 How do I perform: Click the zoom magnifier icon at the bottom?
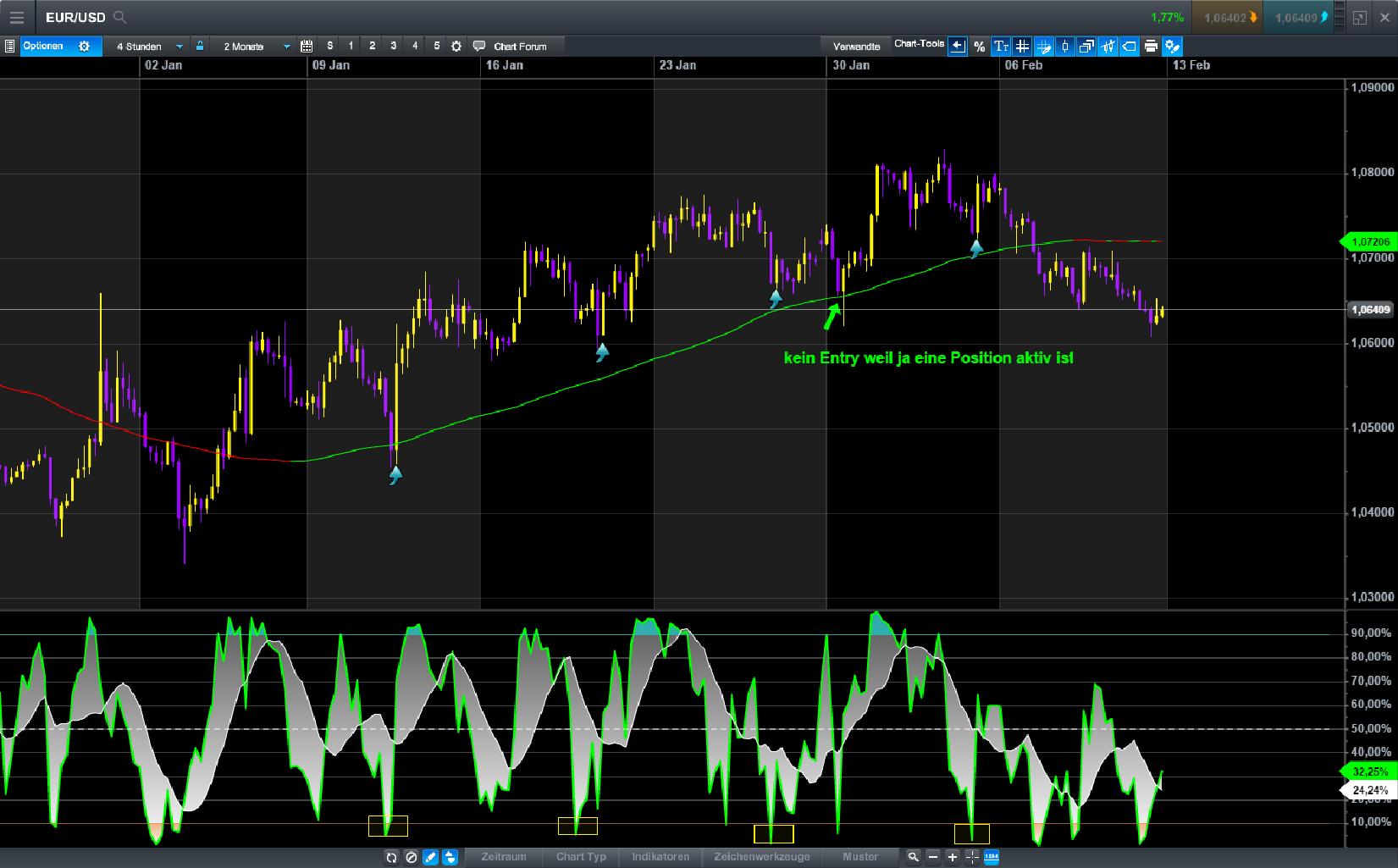tap(915, 857)
